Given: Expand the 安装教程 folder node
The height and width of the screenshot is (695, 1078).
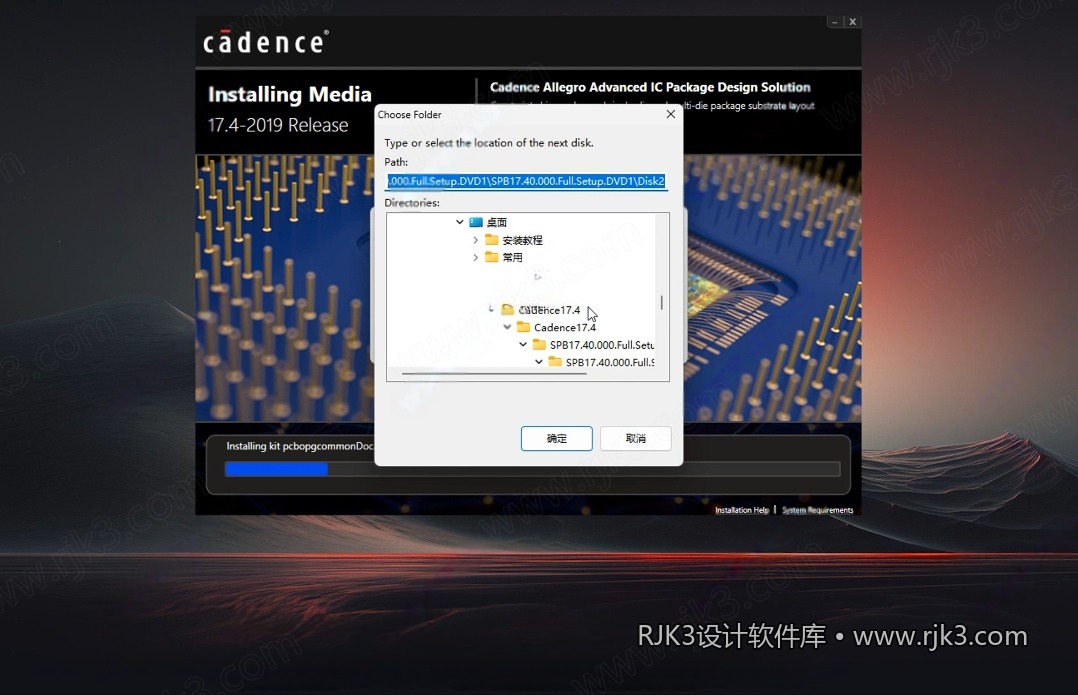Looking at the screenshot, I should pyautogui.click(x=475, y=240).
